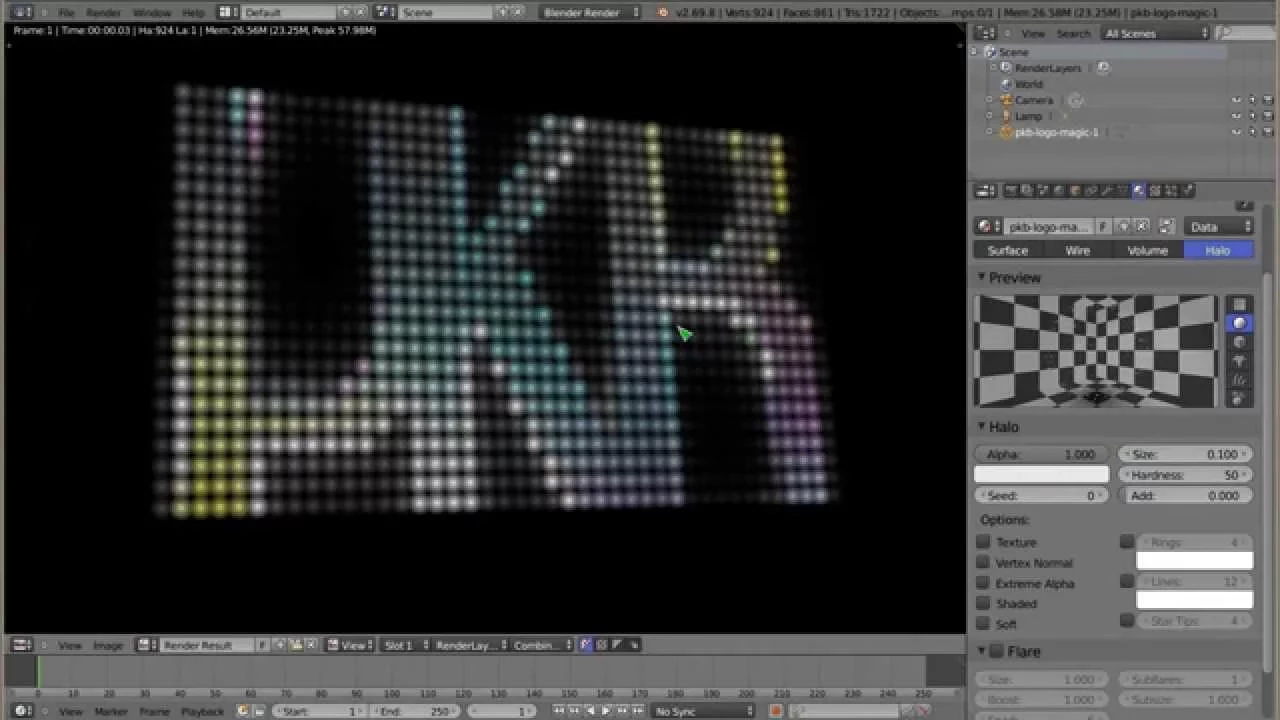
Task: Open the No Sync dropdown
Action: point(703,711)
